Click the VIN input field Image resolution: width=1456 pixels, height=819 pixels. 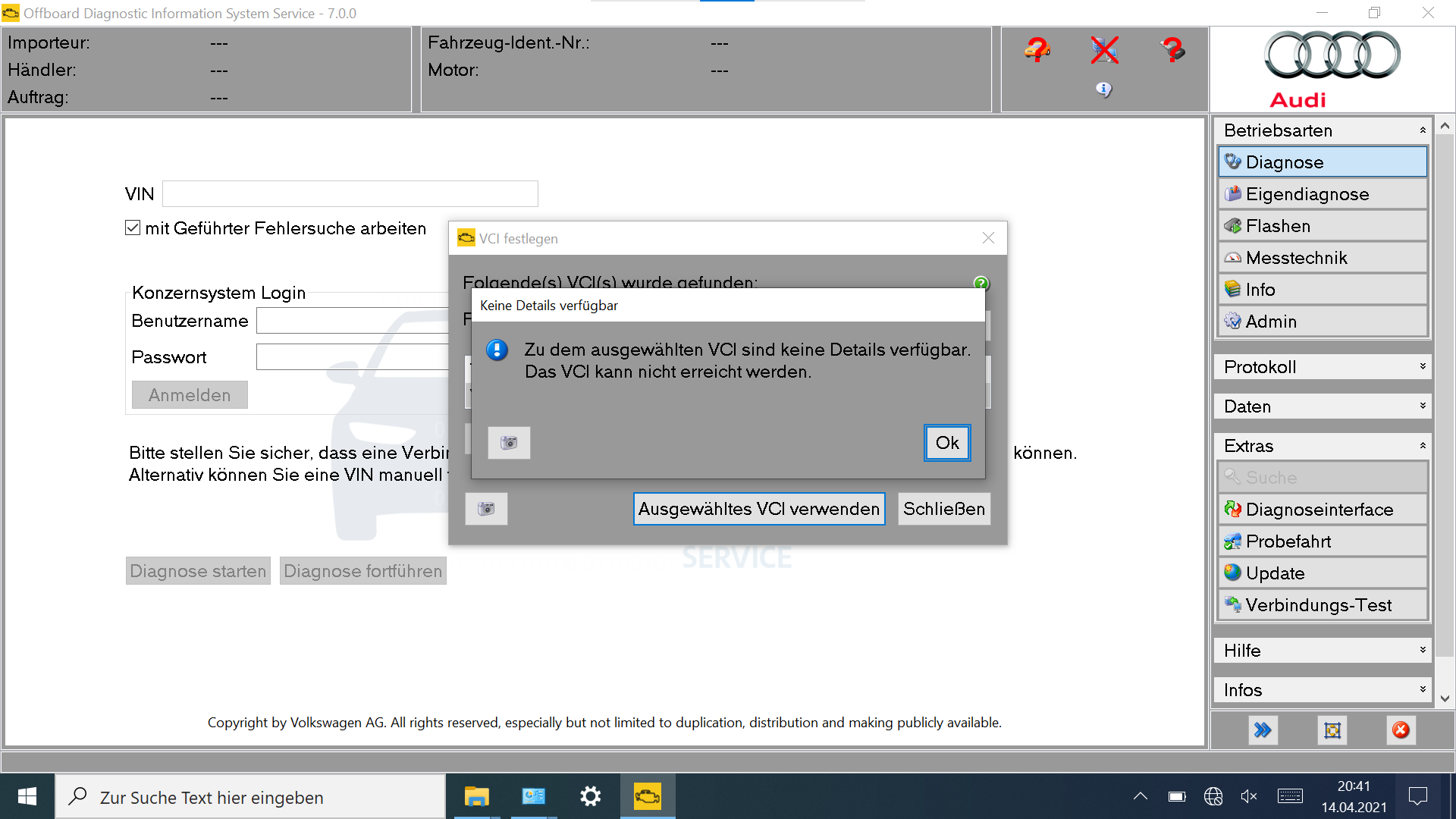coord(350,195)
